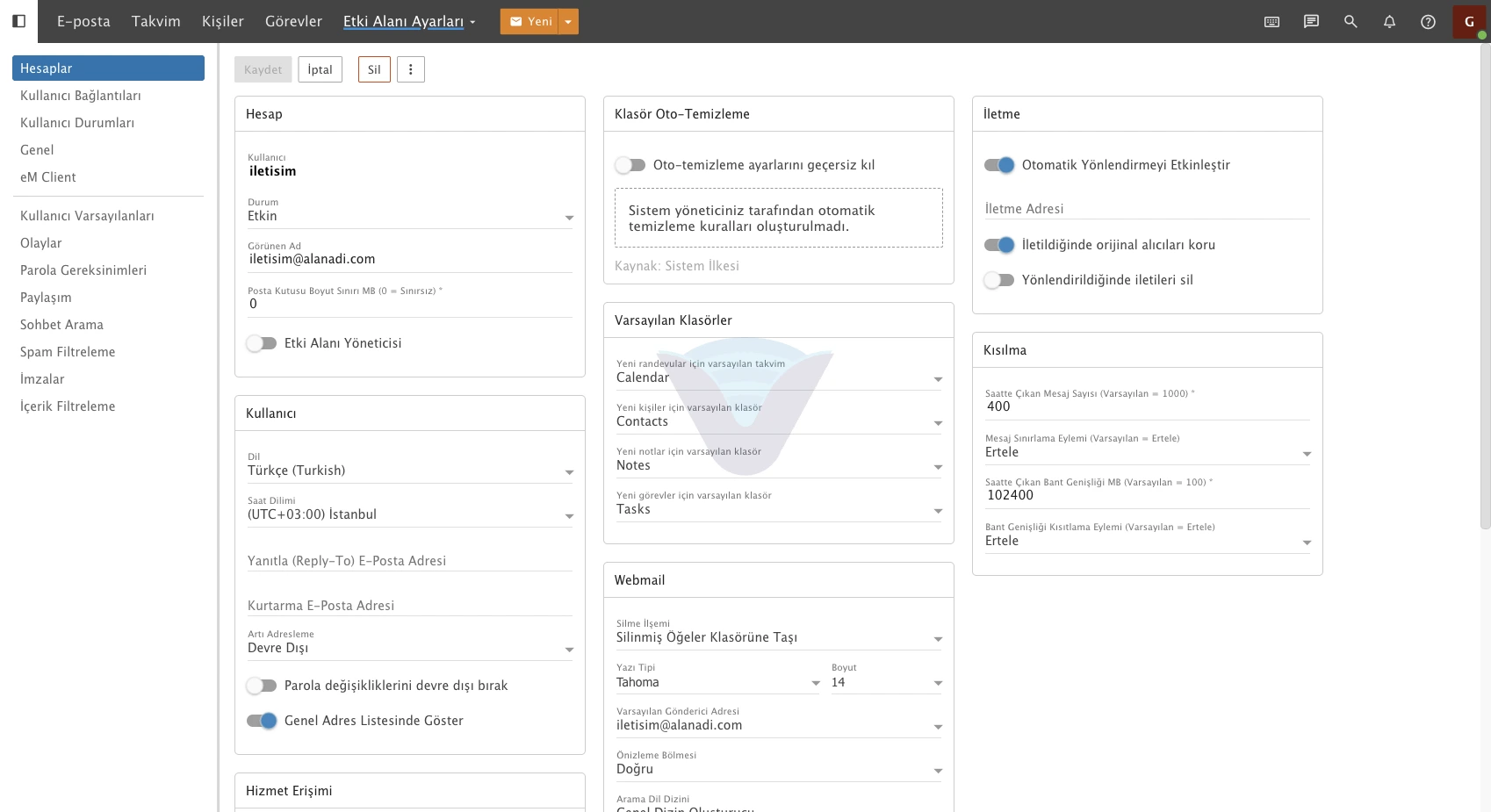Toggle Etki Alanı Yöneticisi switch
This screenshot has height=812, width=1491.
pos(262,343)
